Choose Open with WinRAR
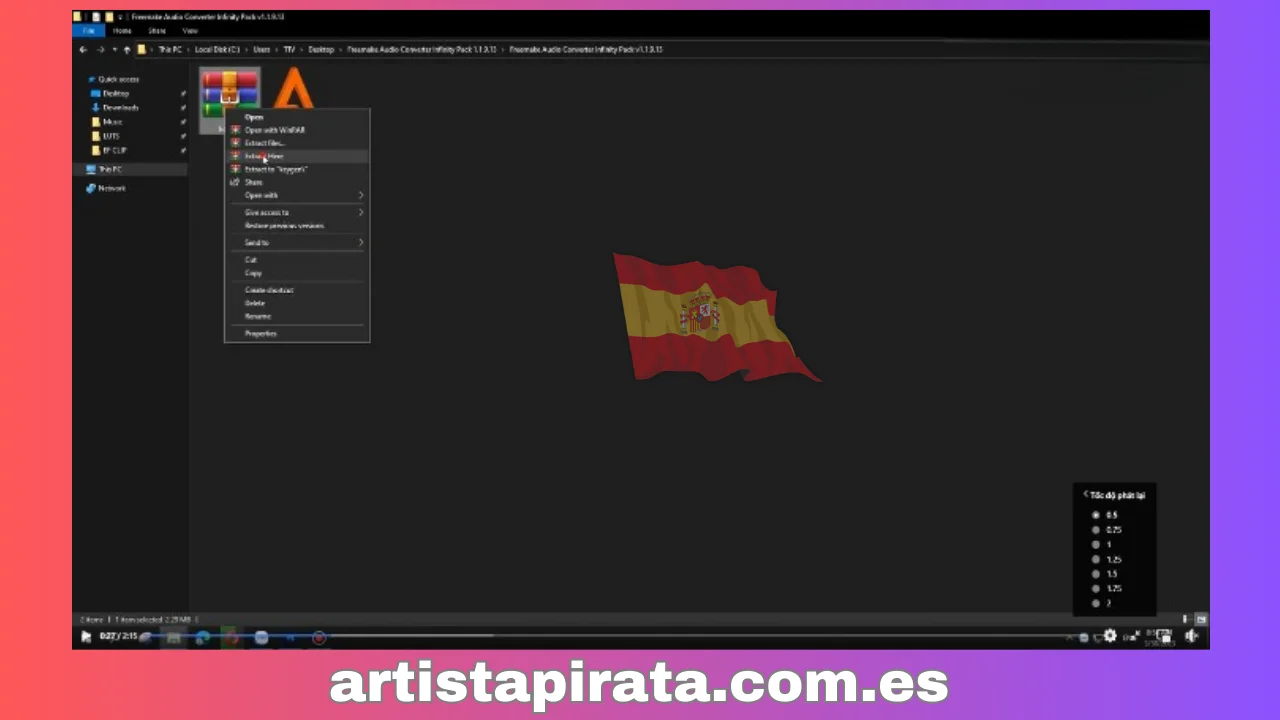The image size is (1280, 720). [274, 130]
